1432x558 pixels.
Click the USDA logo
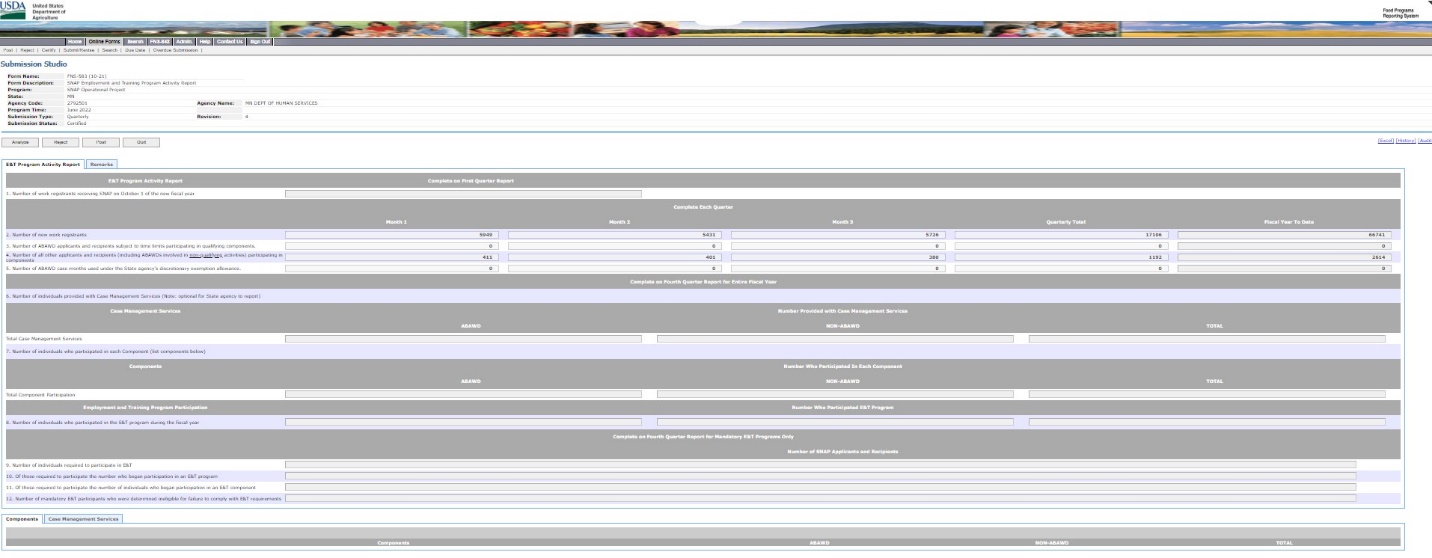[16, 9]
